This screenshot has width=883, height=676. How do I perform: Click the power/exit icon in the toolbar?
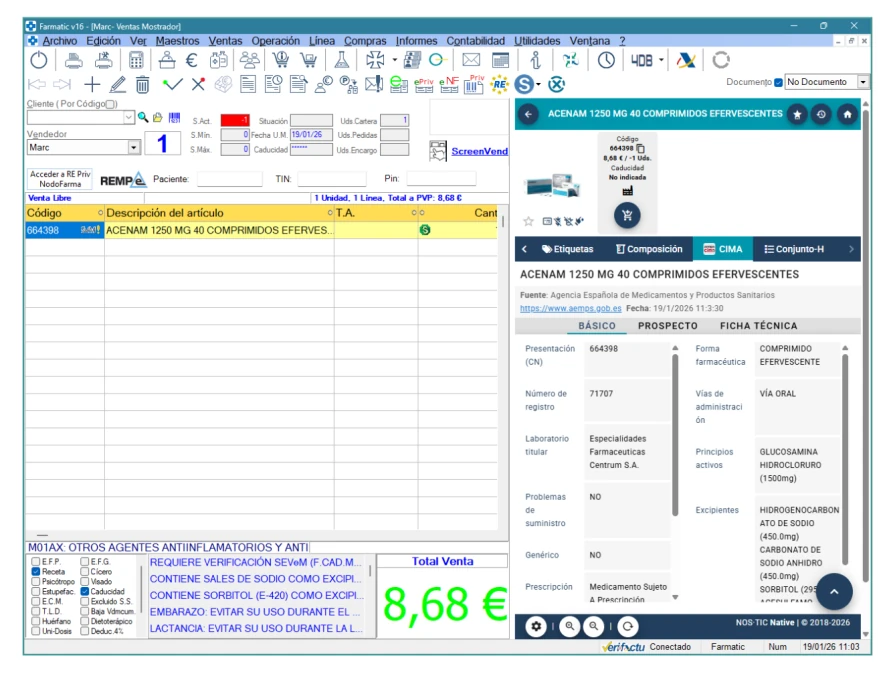(x=39, y=60)
